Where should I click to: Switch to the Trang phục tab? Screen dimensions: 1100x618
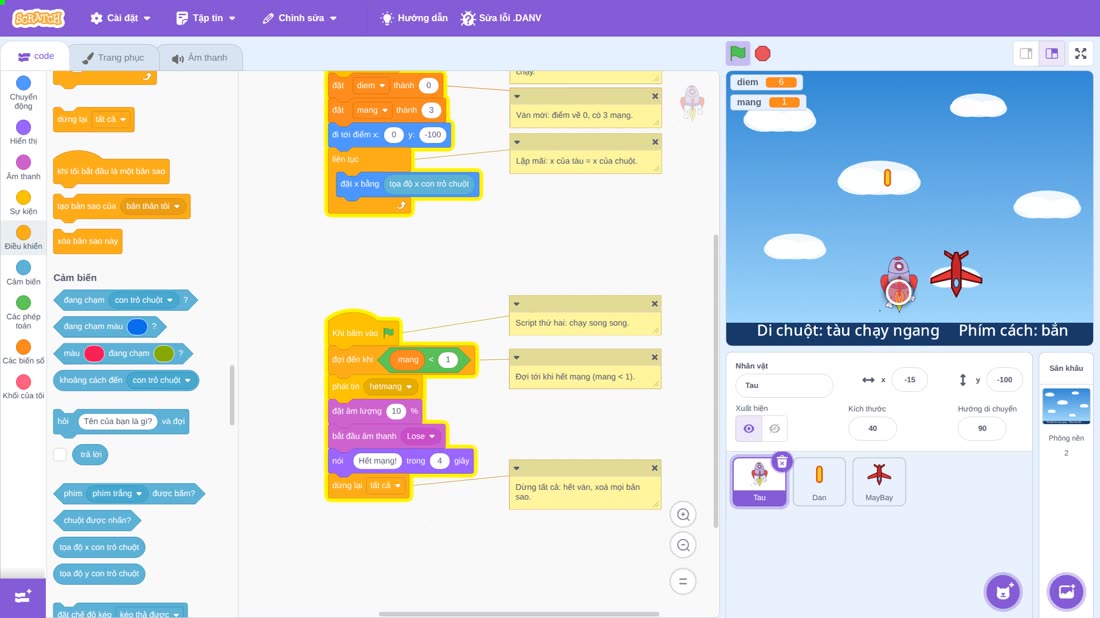(113, 58)
